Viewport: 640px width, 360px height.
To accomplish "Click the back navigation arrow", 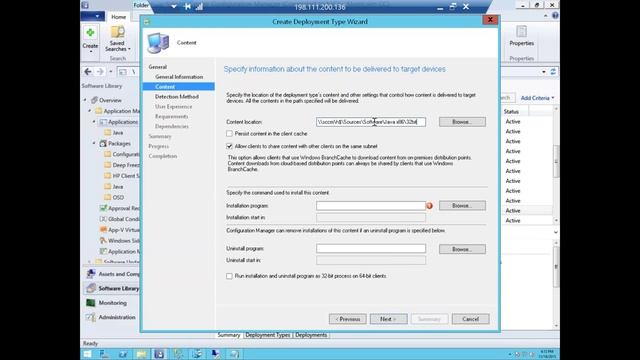I will click(88, 71).
